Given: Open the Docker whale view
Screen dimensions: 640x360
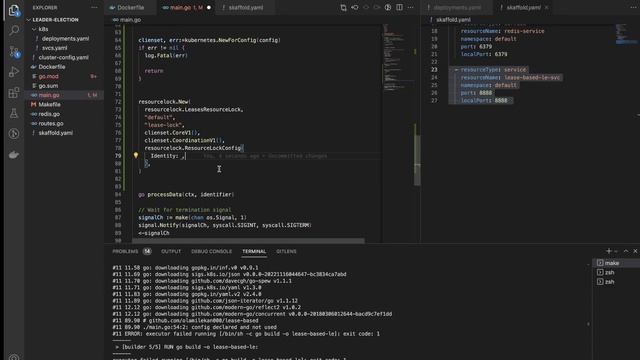Looking at the screenshot, I should coord(14,155).
